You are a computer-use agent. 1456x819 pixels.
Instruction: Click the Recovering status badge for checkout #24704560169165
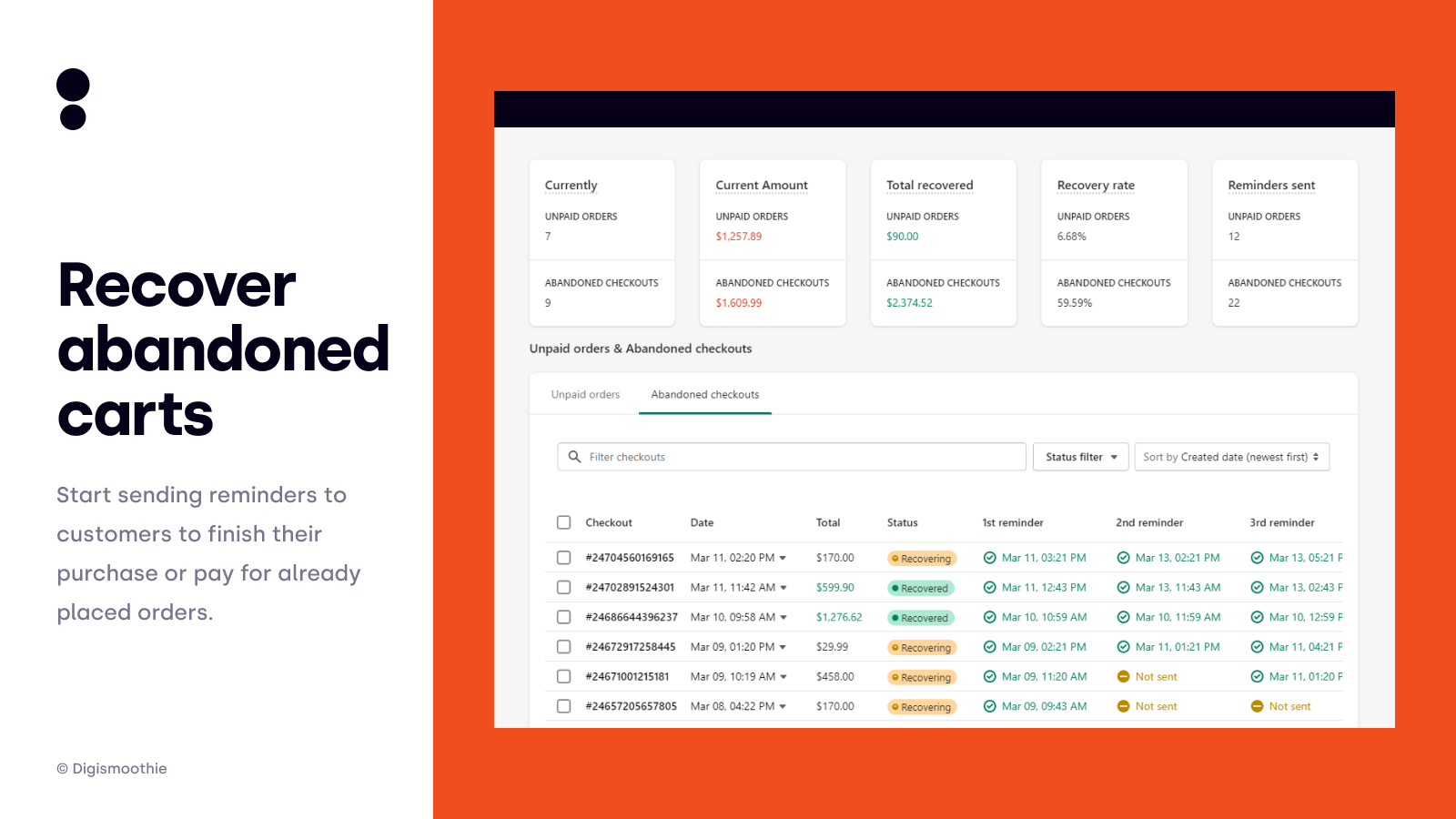(921, 558)
